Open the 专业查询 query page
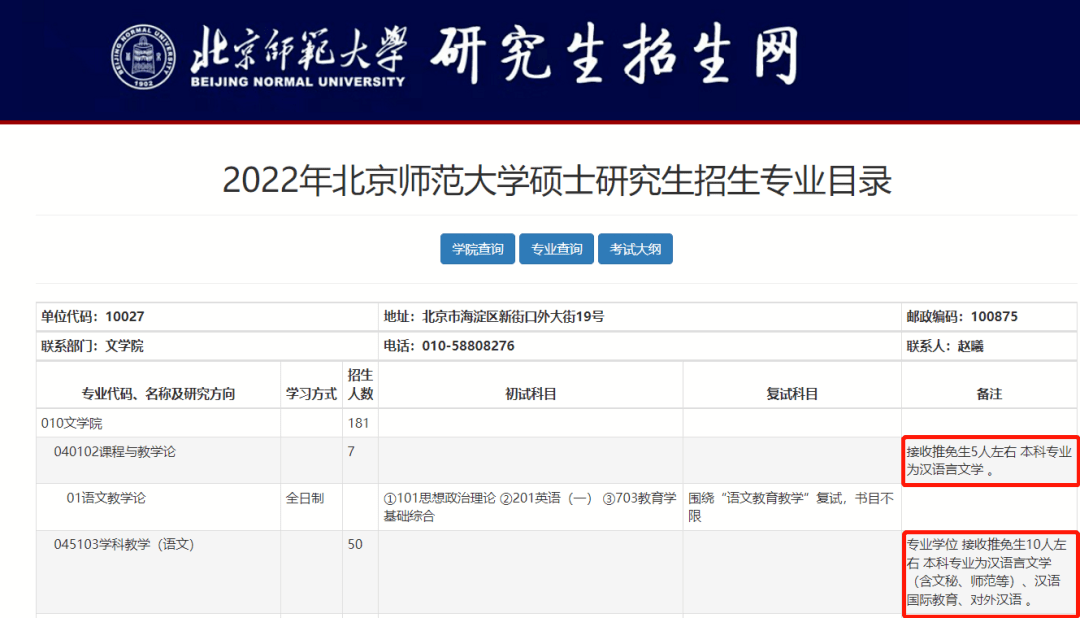1080x618 pixels. (x=556, y=248)
